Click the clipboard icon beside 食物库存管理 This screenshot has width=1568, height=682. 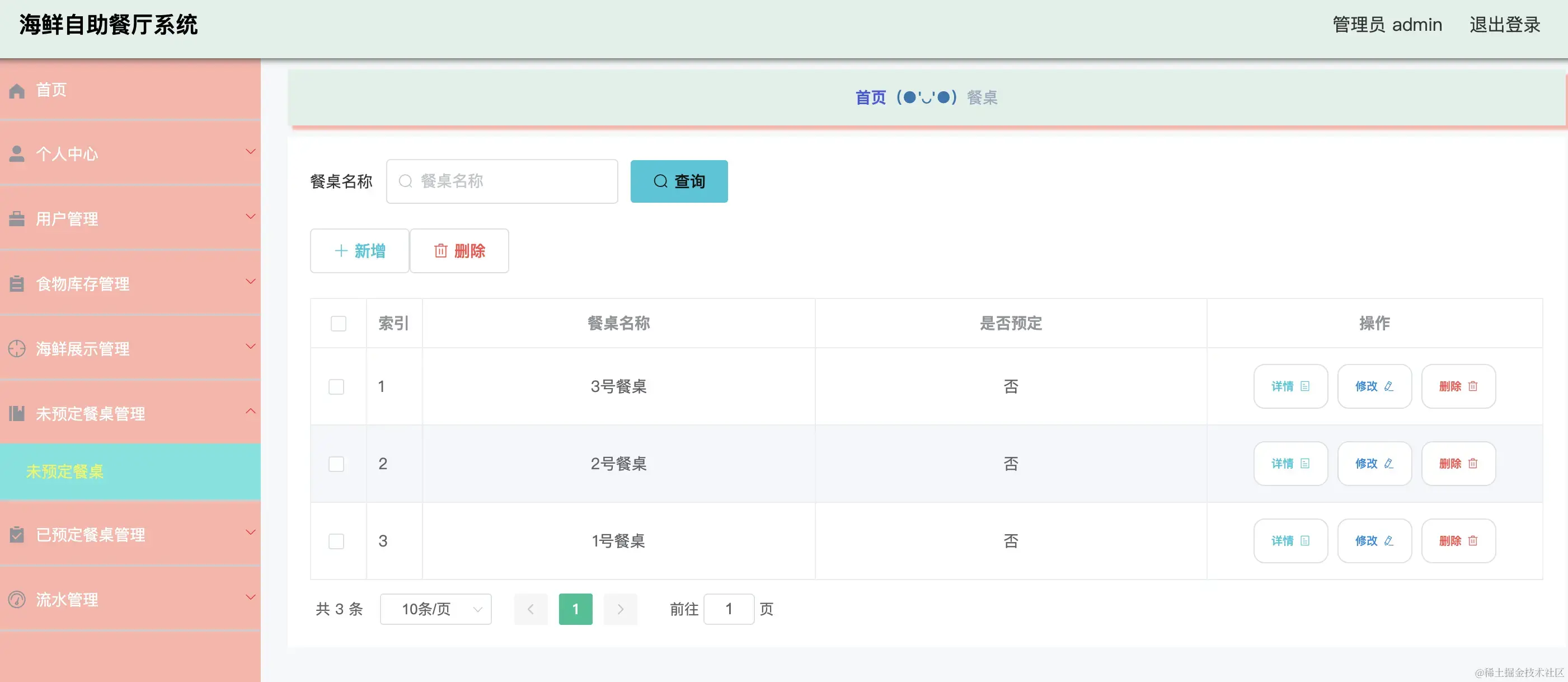click(17, 284)
